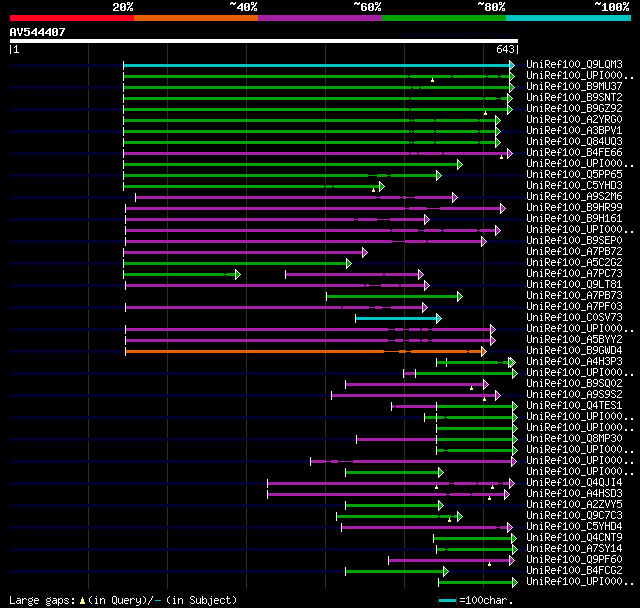The height and width of the screenshot is (608, 640).
Task: Select the UniRef100_Q5PP65 label
Action: [574, 175]
